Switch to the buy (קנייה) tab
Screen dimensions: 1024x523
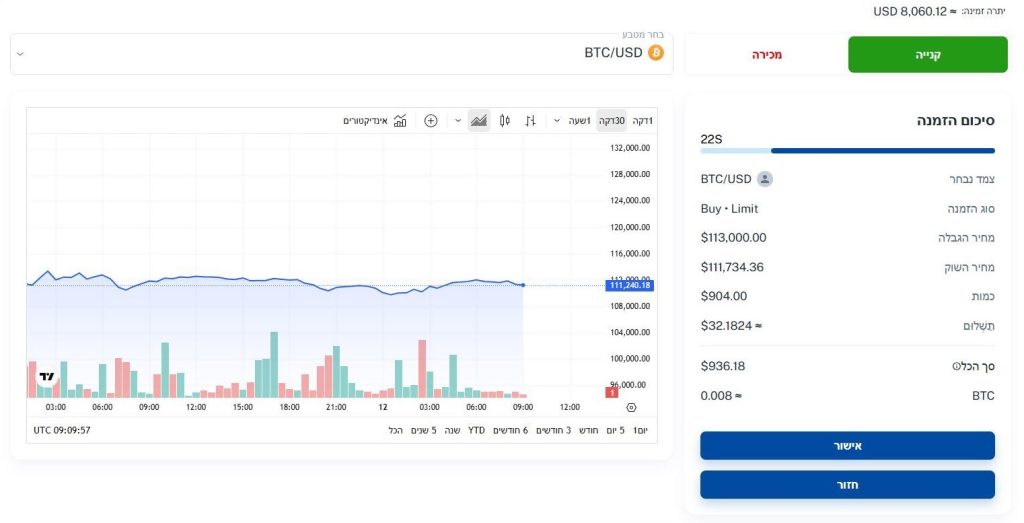point(927,55)
